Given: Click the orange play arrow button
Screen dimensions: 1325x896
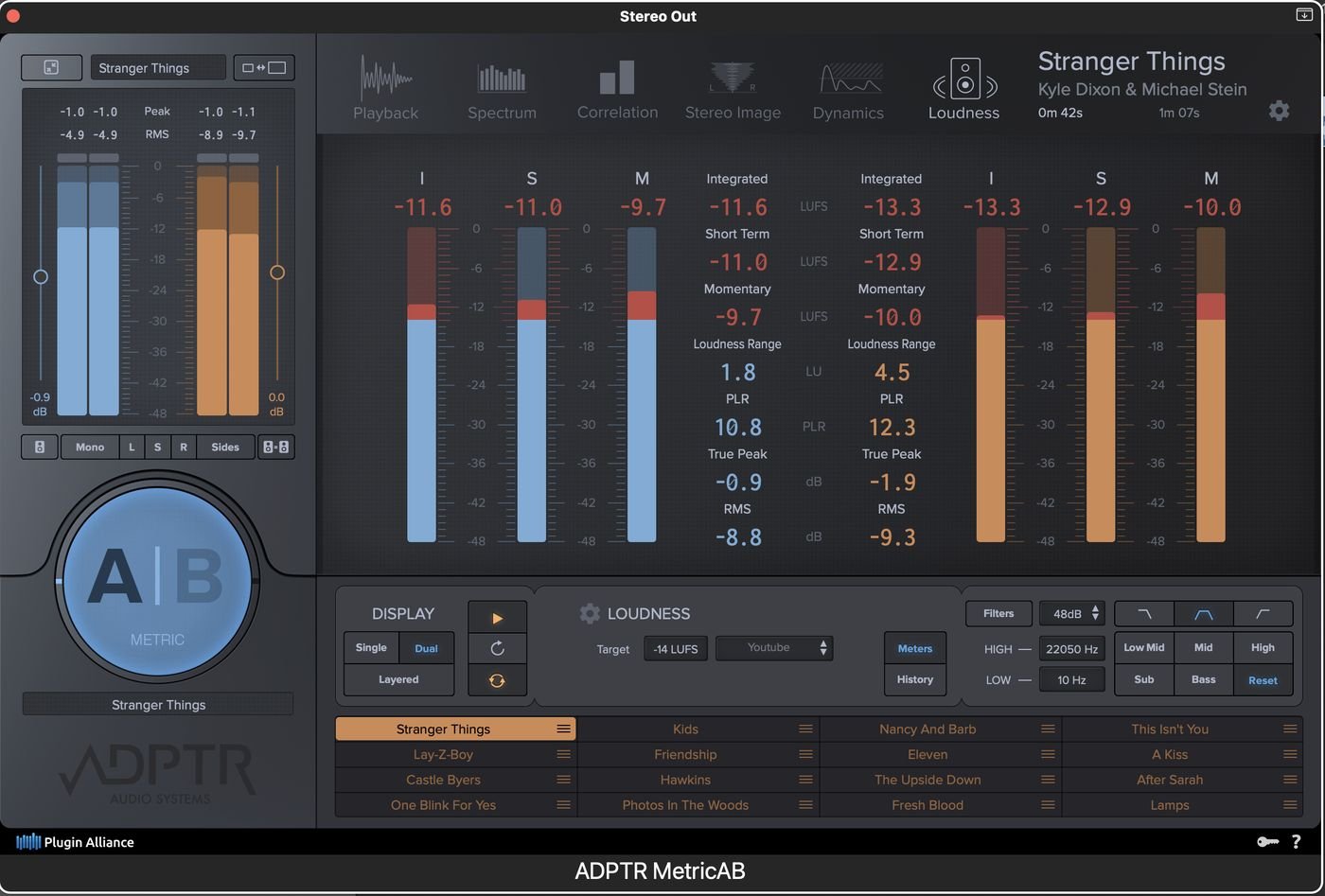Looking at the screenshot, I should pyautogui.click(x=497, y=618).
